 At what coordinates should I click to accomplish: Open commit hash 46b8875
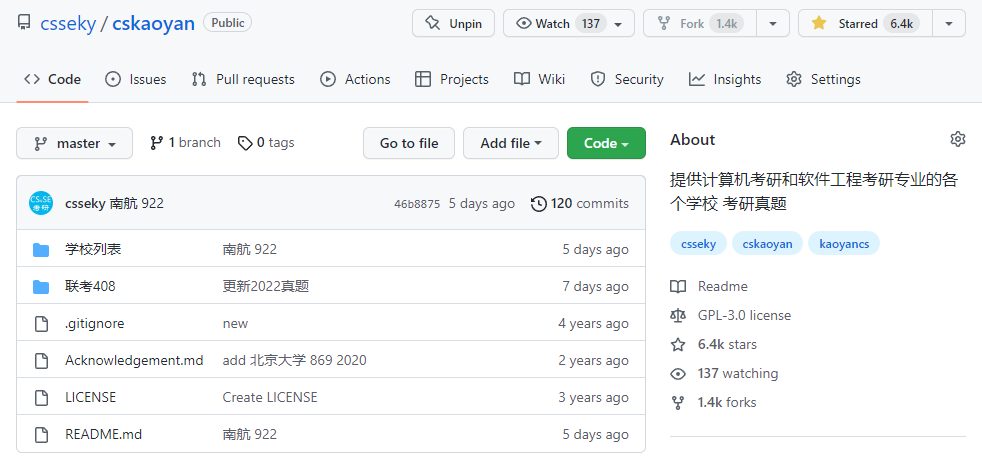[x=417, y=204]
